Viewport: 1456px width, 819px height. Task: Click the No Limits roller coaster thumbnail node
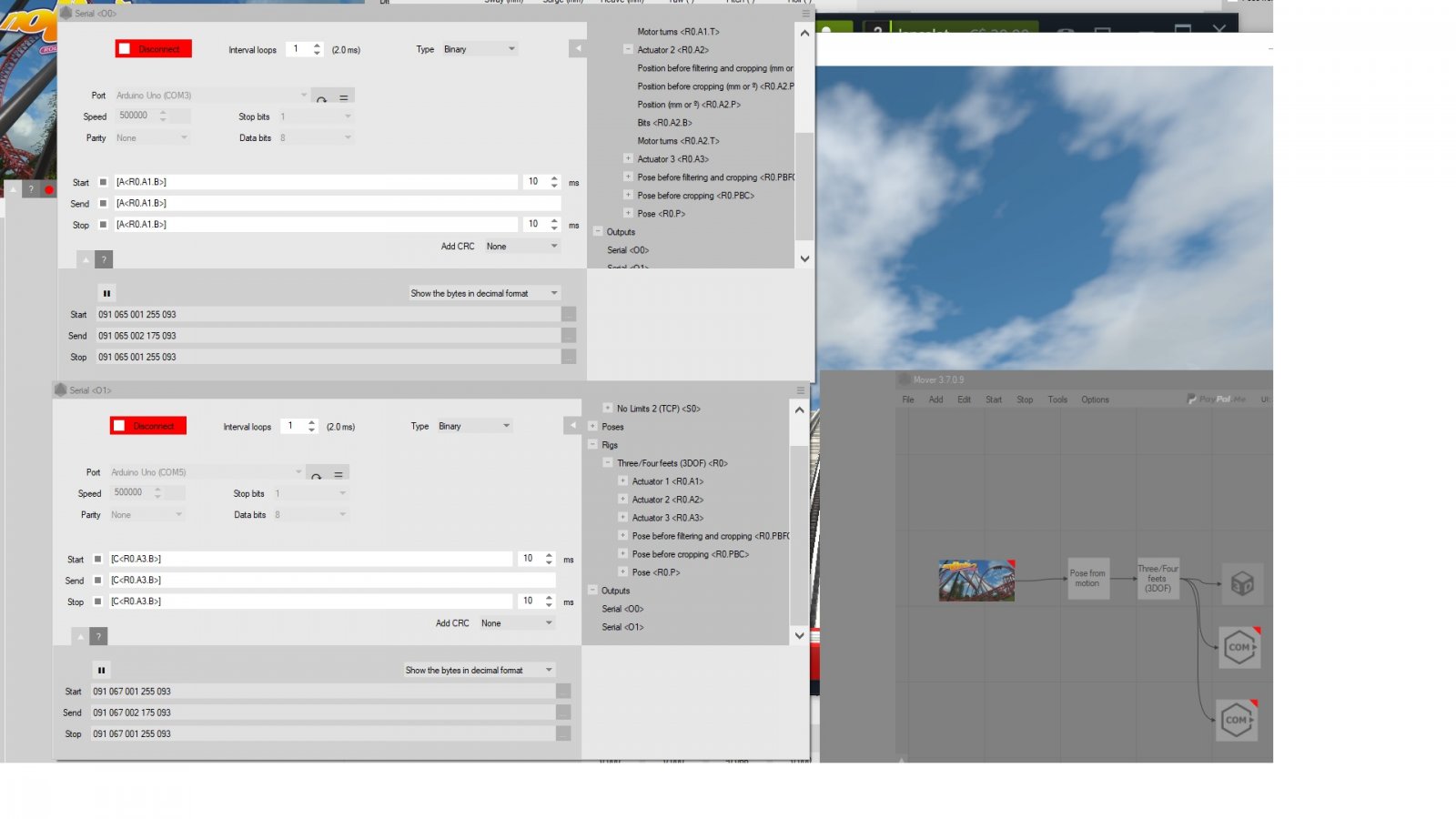pos(976,580)
